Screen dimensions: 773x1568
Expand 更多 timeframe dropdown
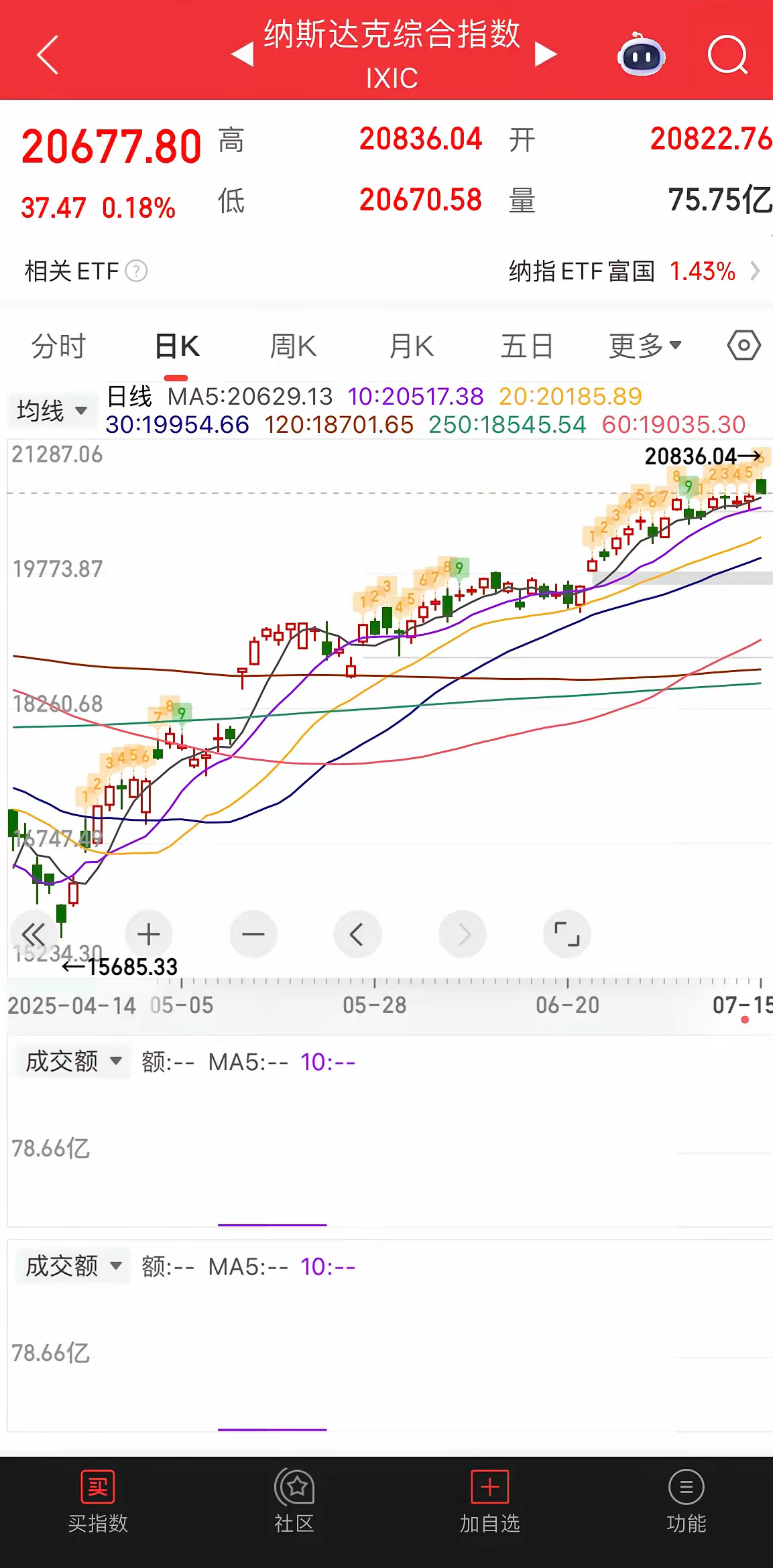645,346
